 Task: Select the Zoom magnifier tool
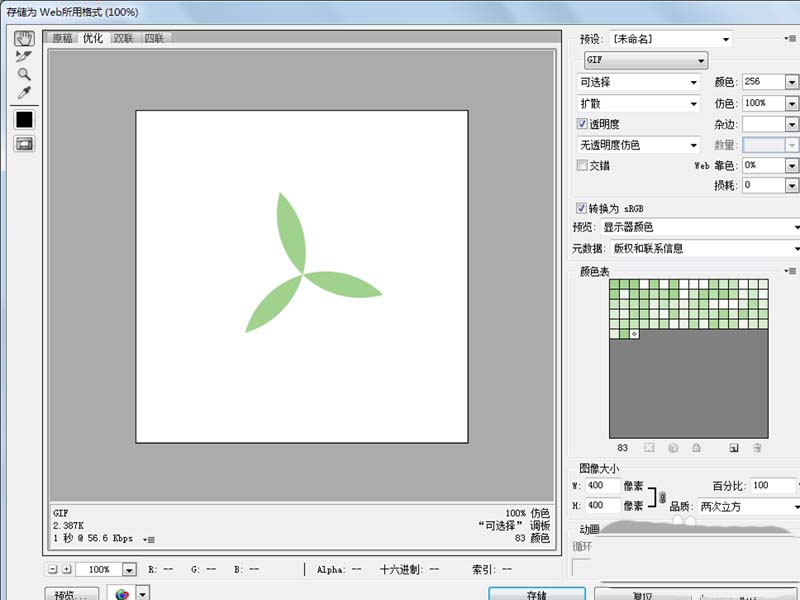tap(24, 75)
